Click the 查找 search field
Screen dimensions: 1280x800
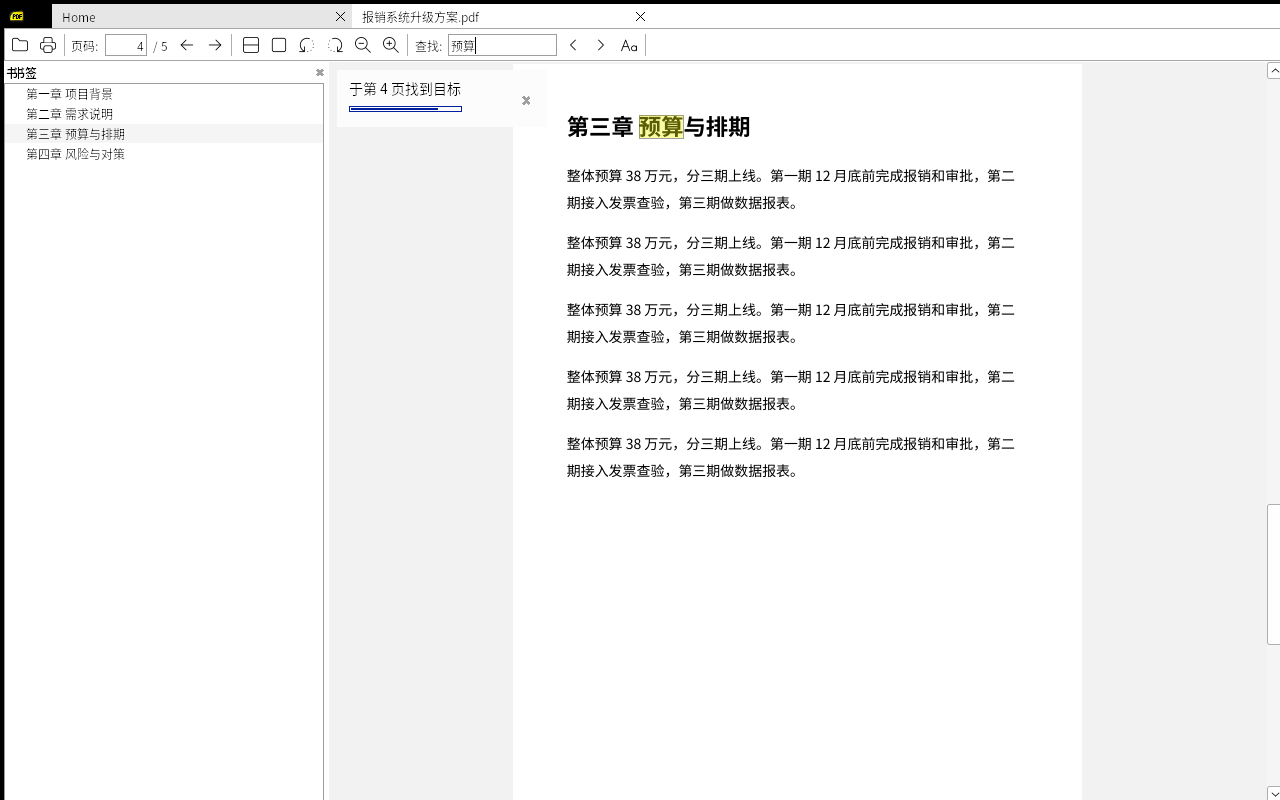pos(502,45)
